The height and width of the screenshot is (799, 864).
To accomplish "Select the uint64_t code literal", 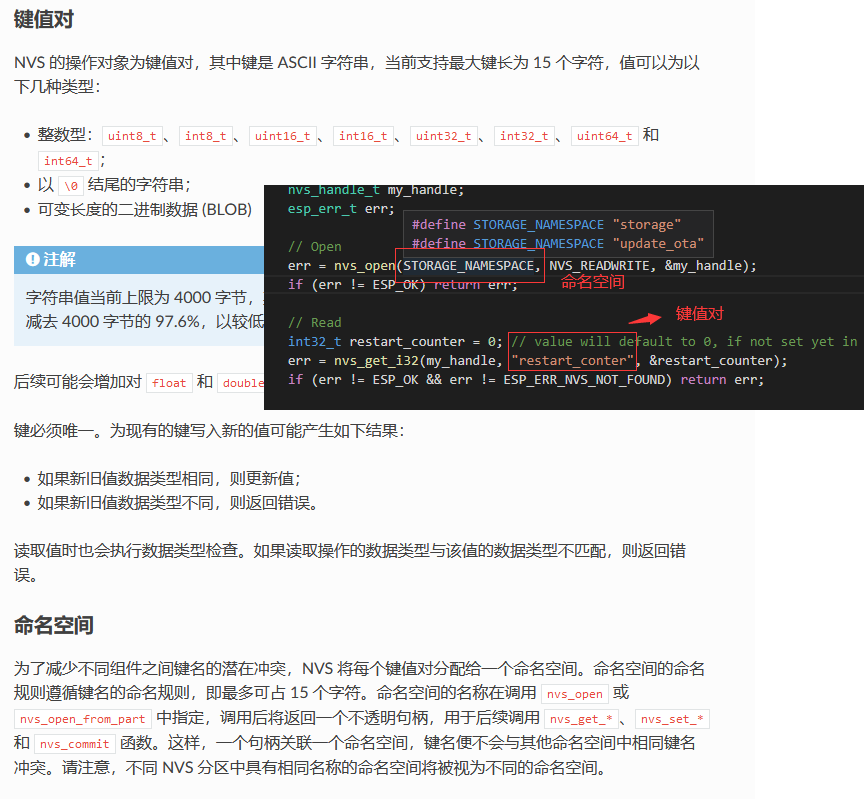I will (x=604, y=136).
